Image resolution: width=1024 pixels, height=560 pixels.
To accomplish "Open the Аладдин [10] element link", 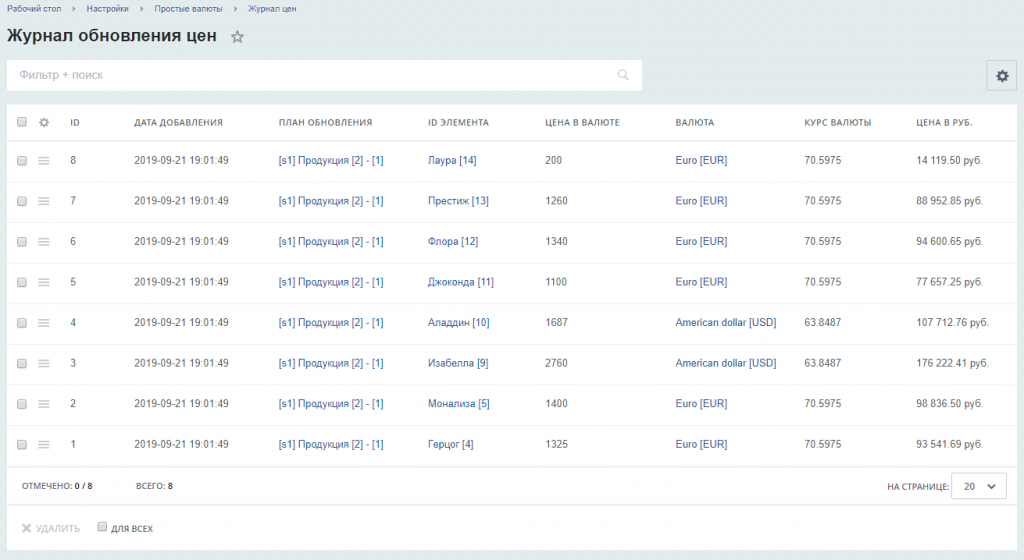I will click(x=458, y=322).
